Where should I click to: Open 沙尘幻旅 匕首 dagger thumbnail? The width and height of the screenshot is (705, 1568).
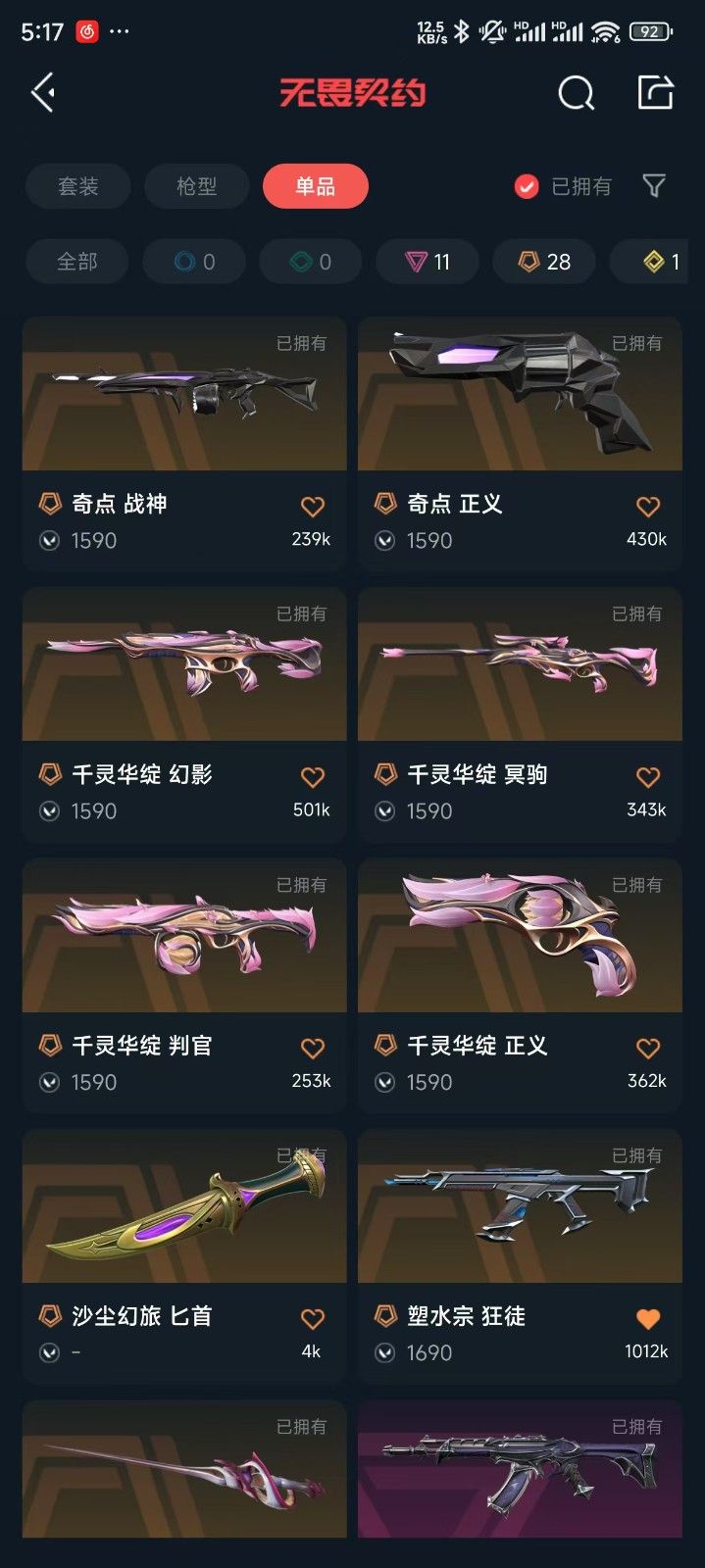pyautogui.click(x=184, y=1206)
